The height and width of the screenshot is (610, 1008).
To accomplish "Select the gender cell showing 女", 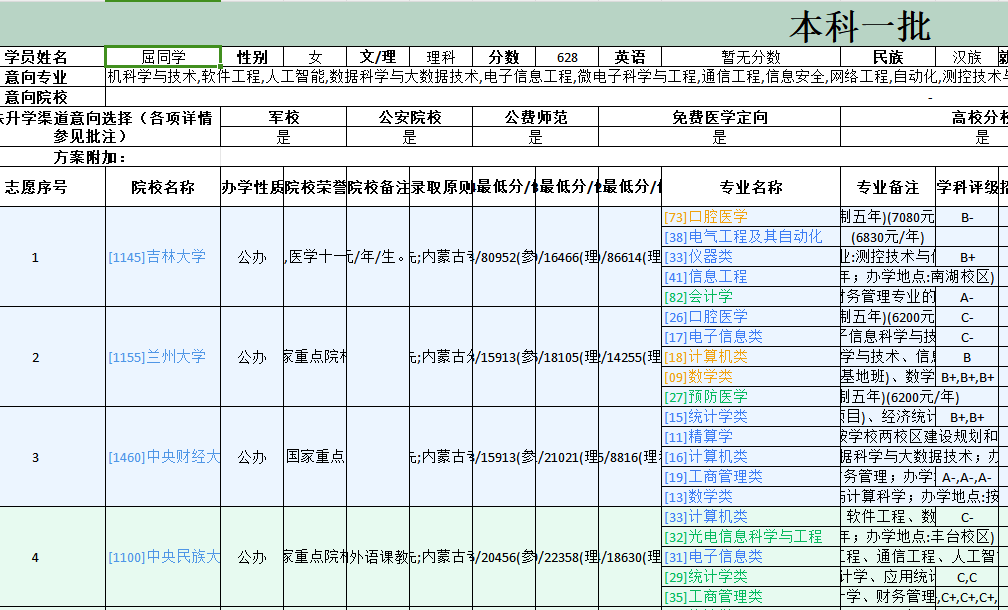I will 316,57.
